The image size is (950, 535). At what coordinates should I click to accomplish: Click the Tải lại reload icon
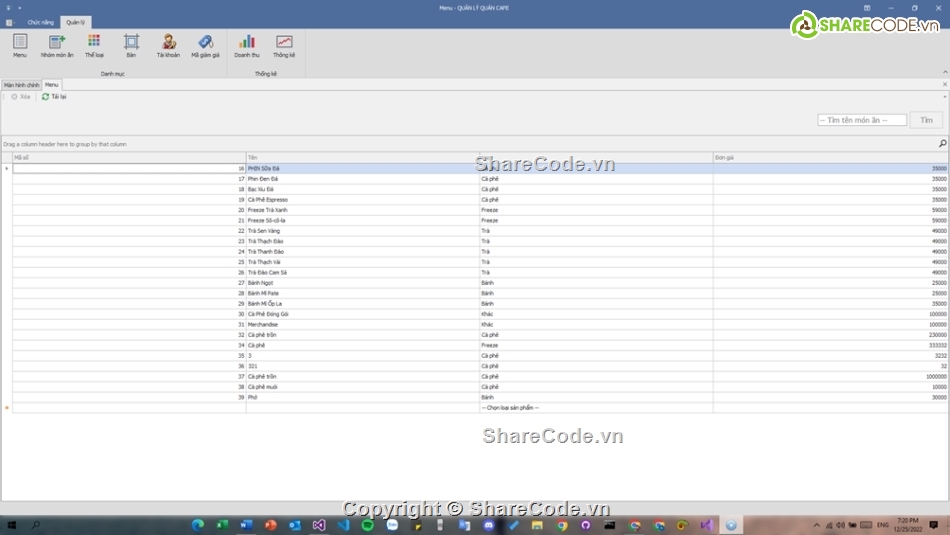coord(46,97)
